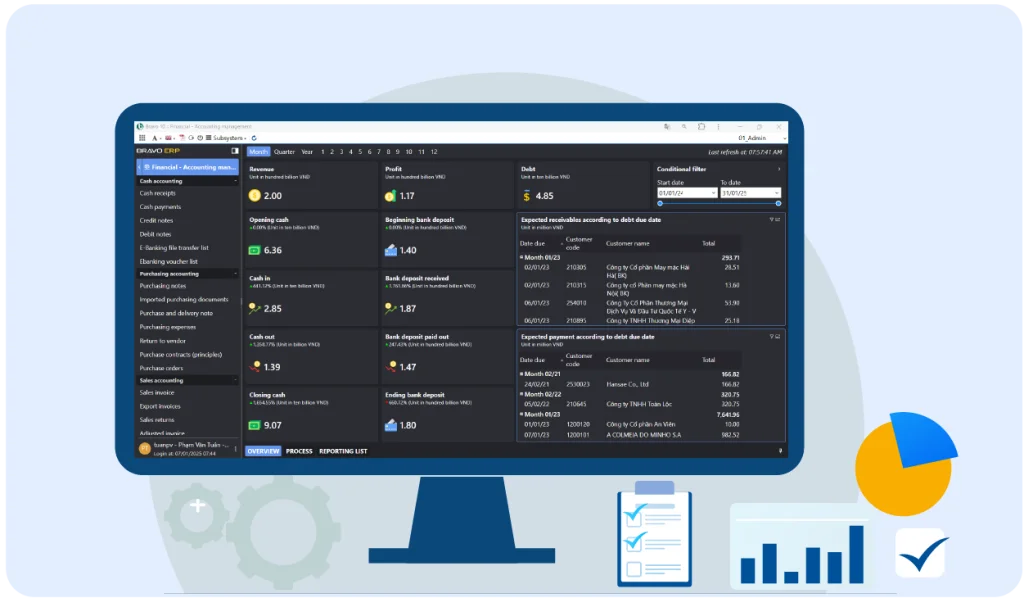
Task: Collapse the Cash accounting section
Action: [235, 181]
